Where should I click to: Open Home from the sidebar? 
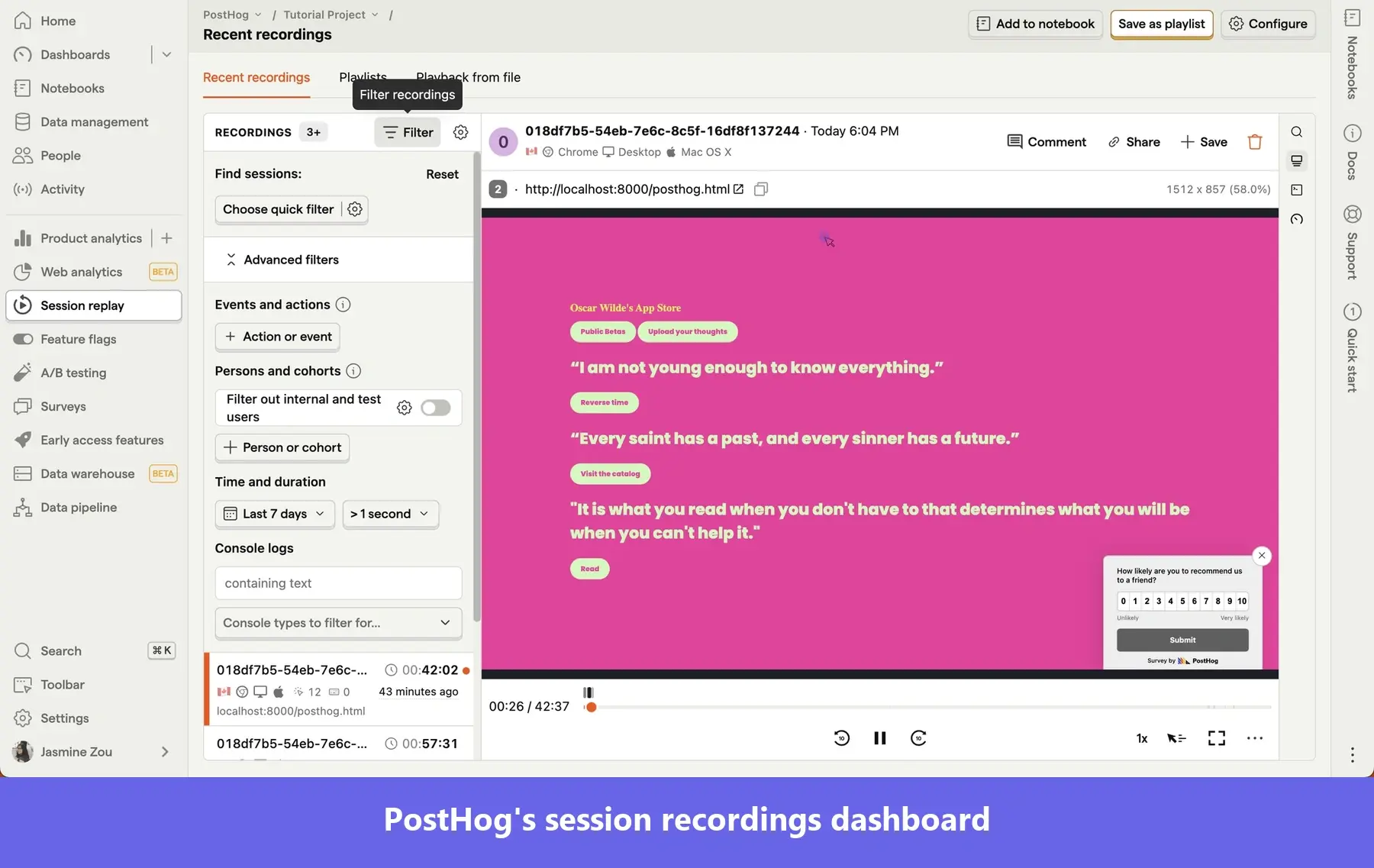[57, 21]
